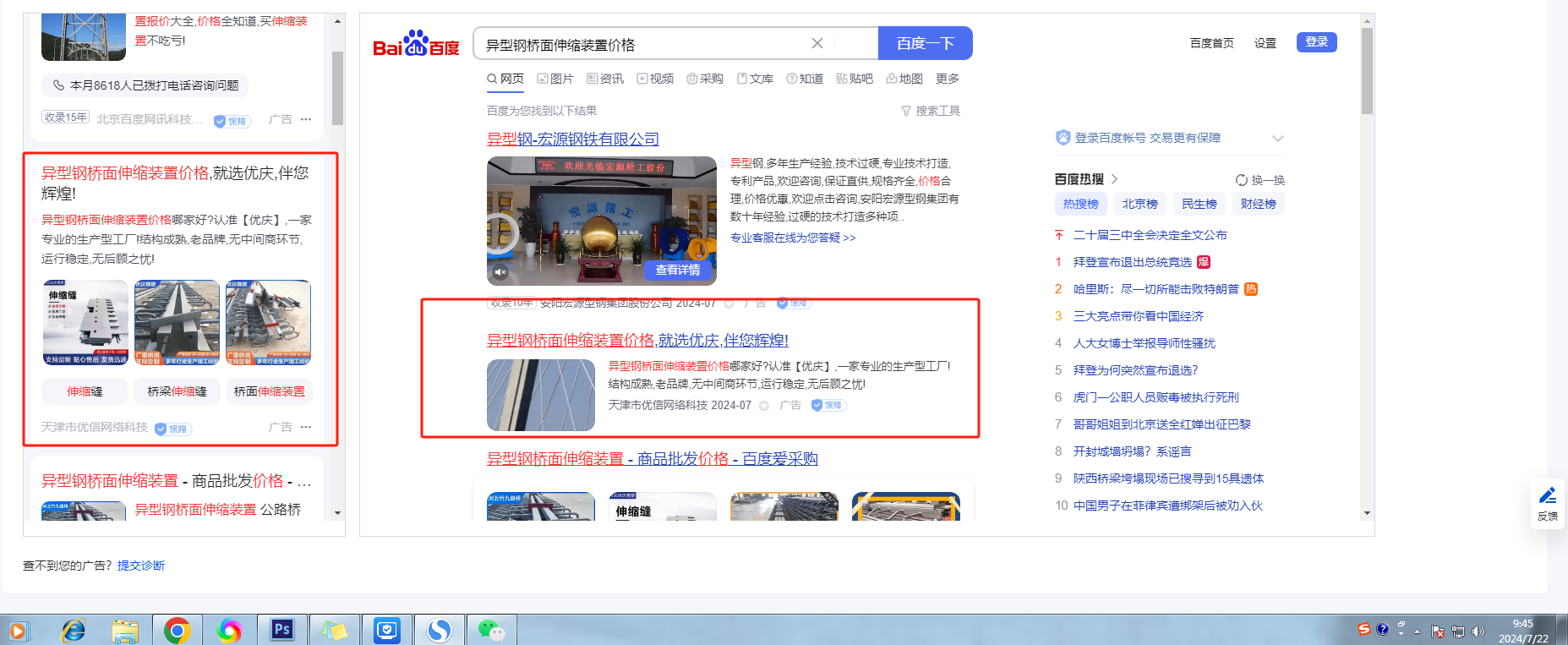Select the 民生榜 hot list tab
This screenshot has height=645, width=1568.
pyautogui.click(x=1199, y=204)
